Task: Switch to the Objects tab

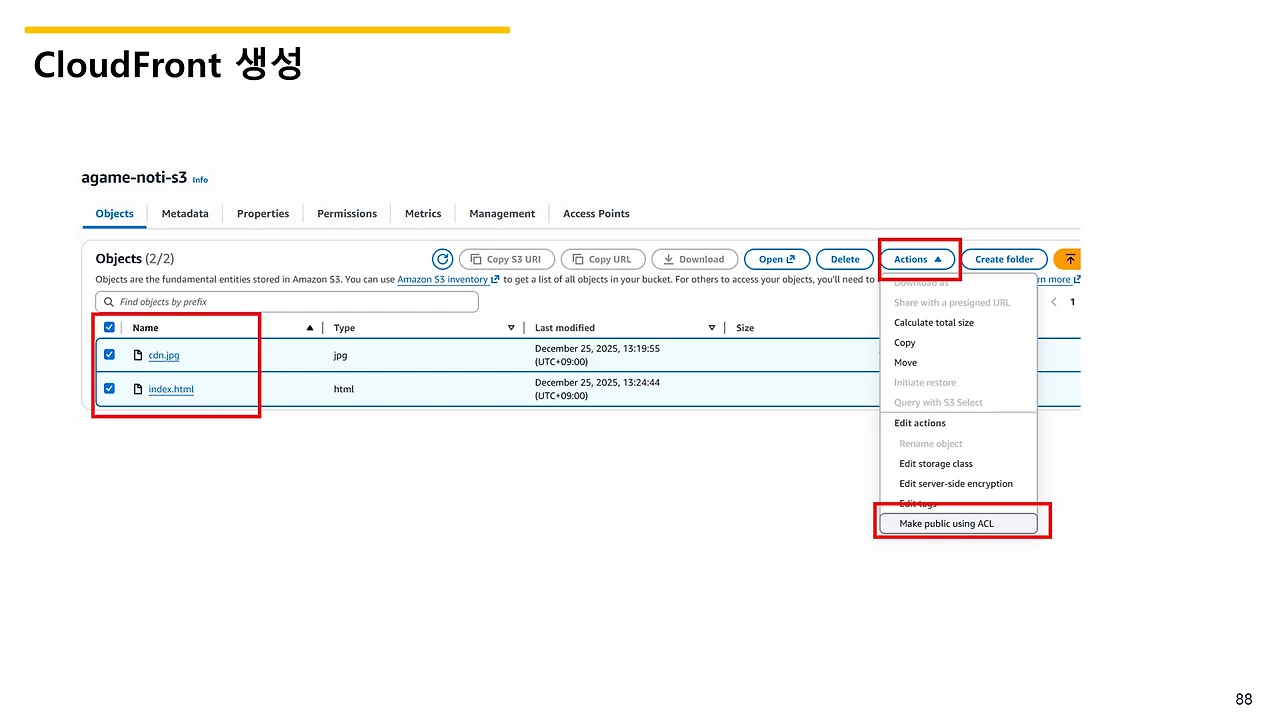Action: coord(115,213)
